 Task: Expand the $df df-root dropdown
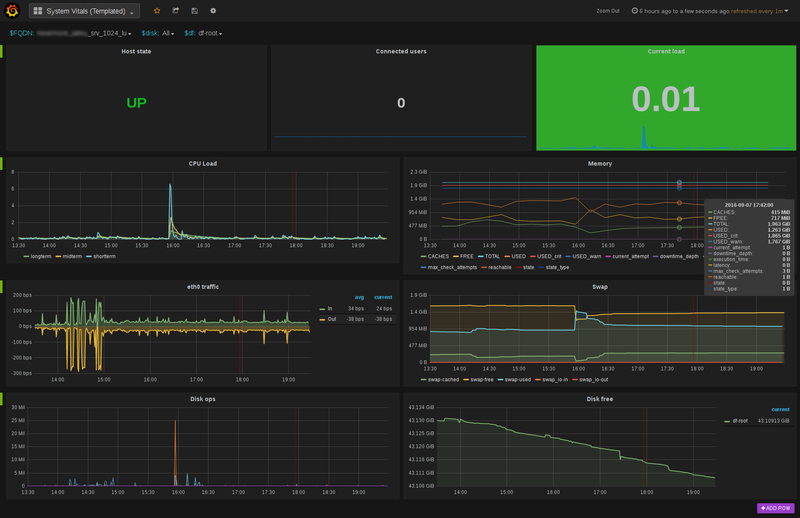coord(210,33)
